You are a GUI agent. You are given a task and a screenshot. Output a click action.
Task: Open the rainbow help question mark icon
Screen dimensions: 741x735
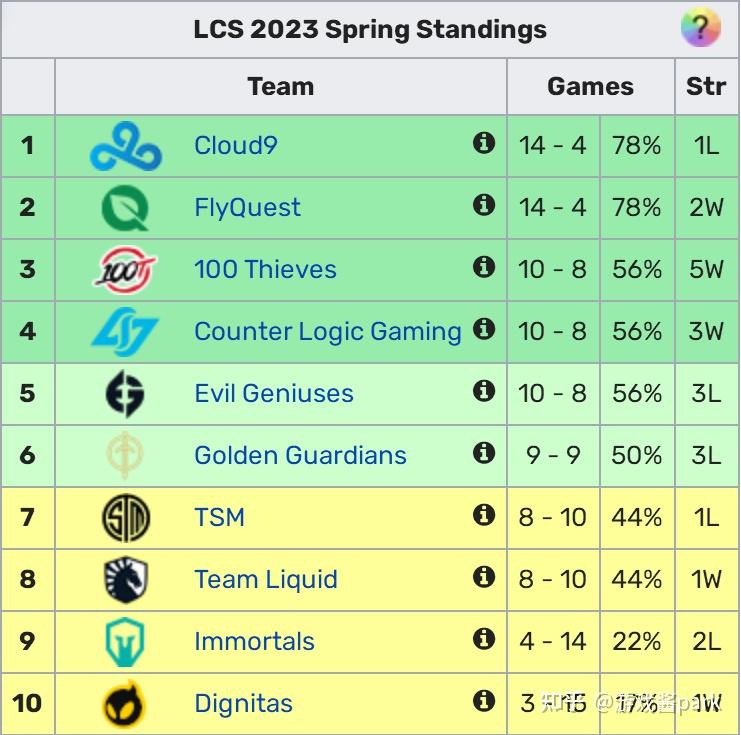coord(701,28)
